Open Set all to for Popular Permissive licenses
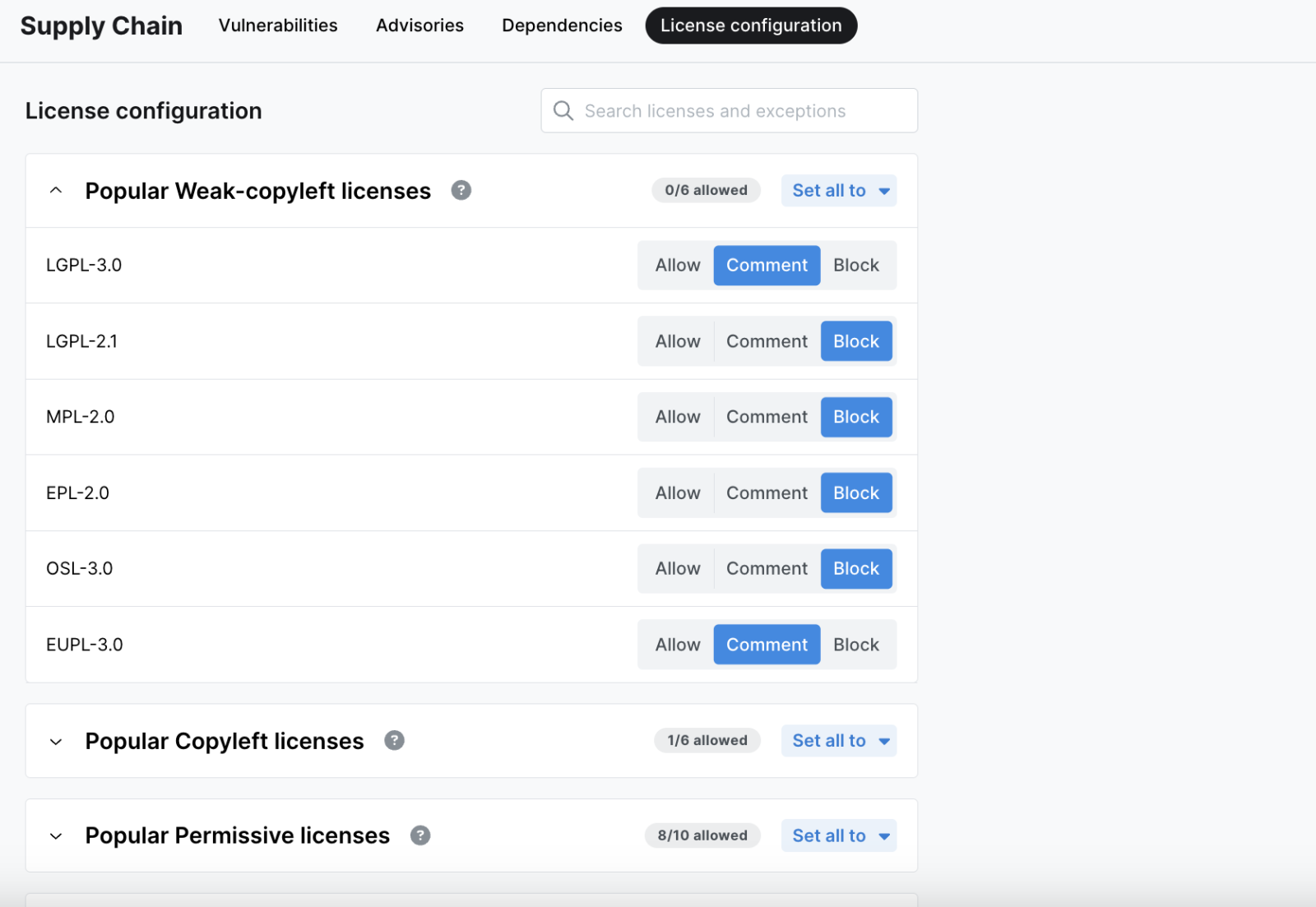The height and width of the screenshot is (907, 1316). [838, 835]
